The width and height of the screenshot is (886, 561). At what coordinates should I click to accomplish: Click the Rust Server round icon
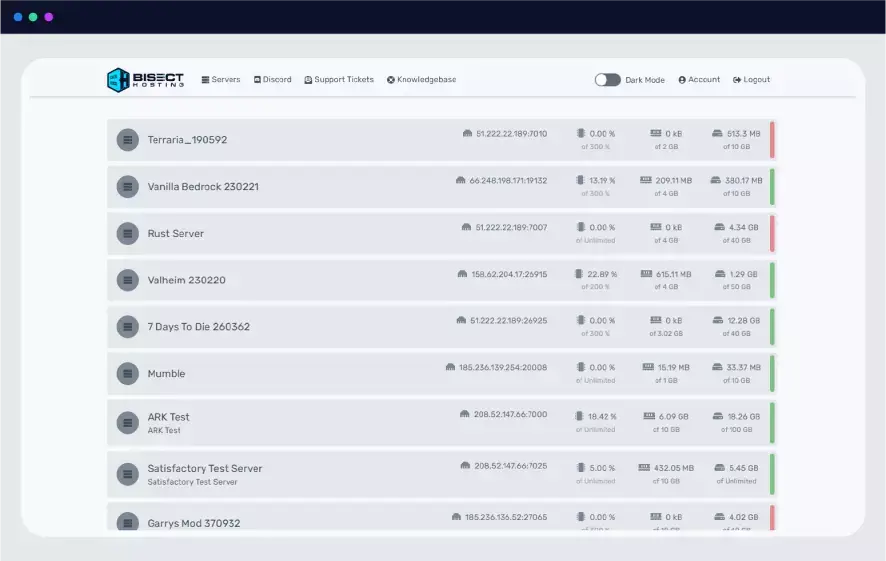128,233
